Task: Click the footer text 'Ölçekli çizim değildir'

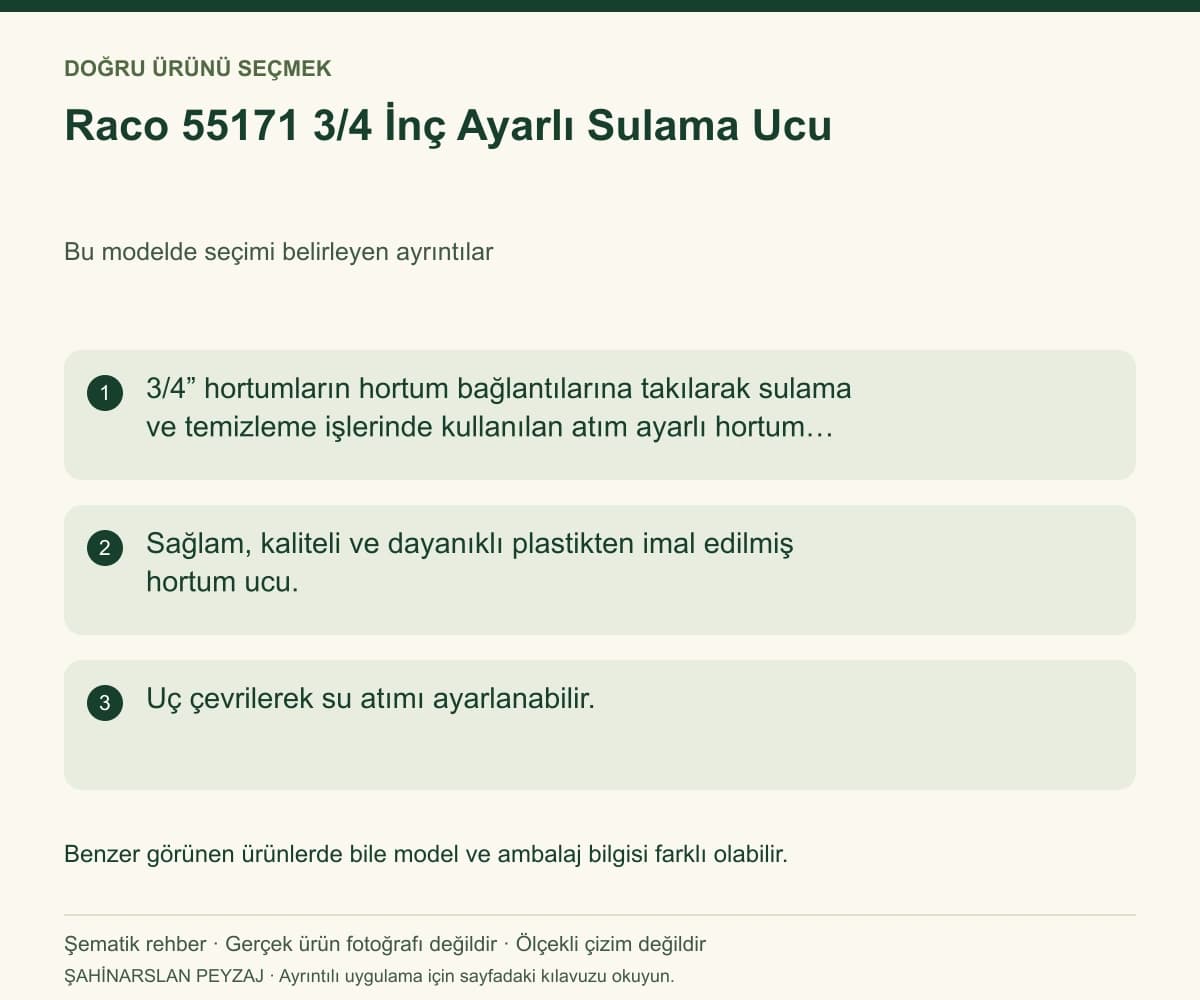Action: click(x=611, y=944)
